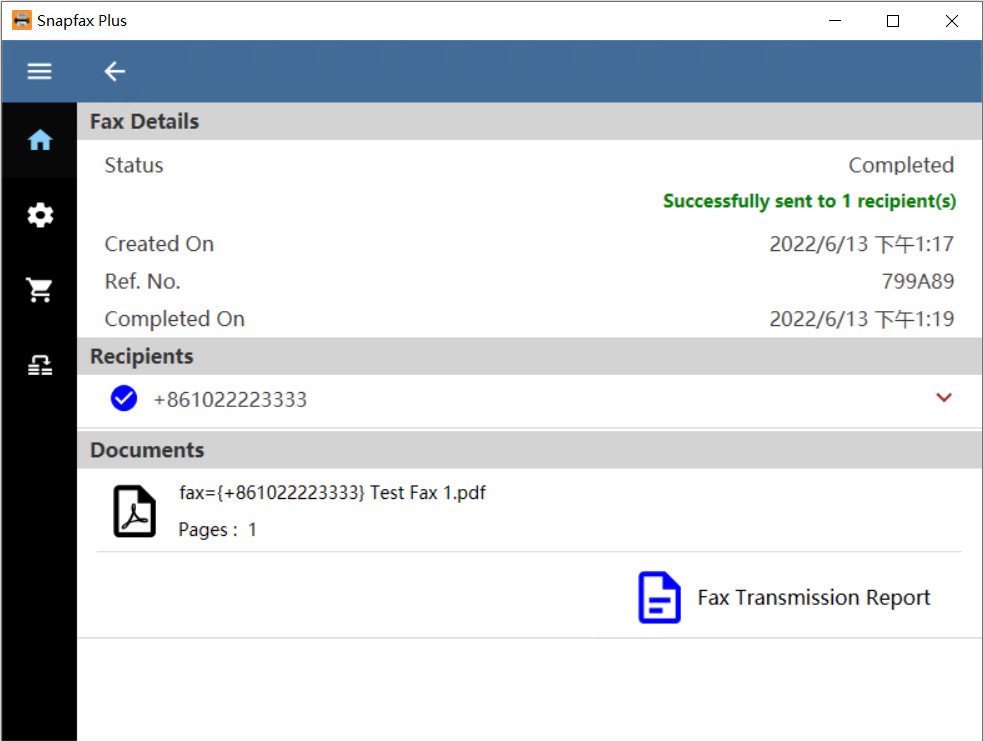Click the green success status message
The height and width of the screenshot is (741, 983).
(x=809, y=202)
